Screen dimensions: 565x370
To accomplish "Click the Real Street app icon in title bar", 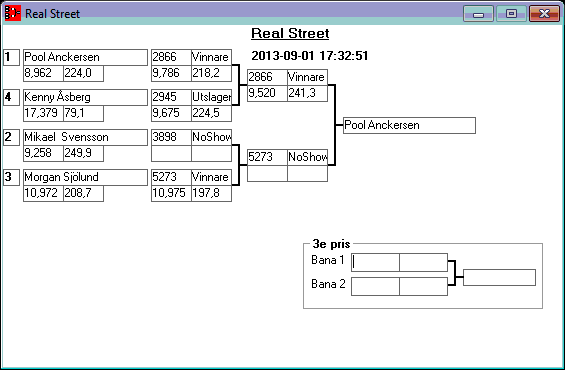I will (13, 13).
